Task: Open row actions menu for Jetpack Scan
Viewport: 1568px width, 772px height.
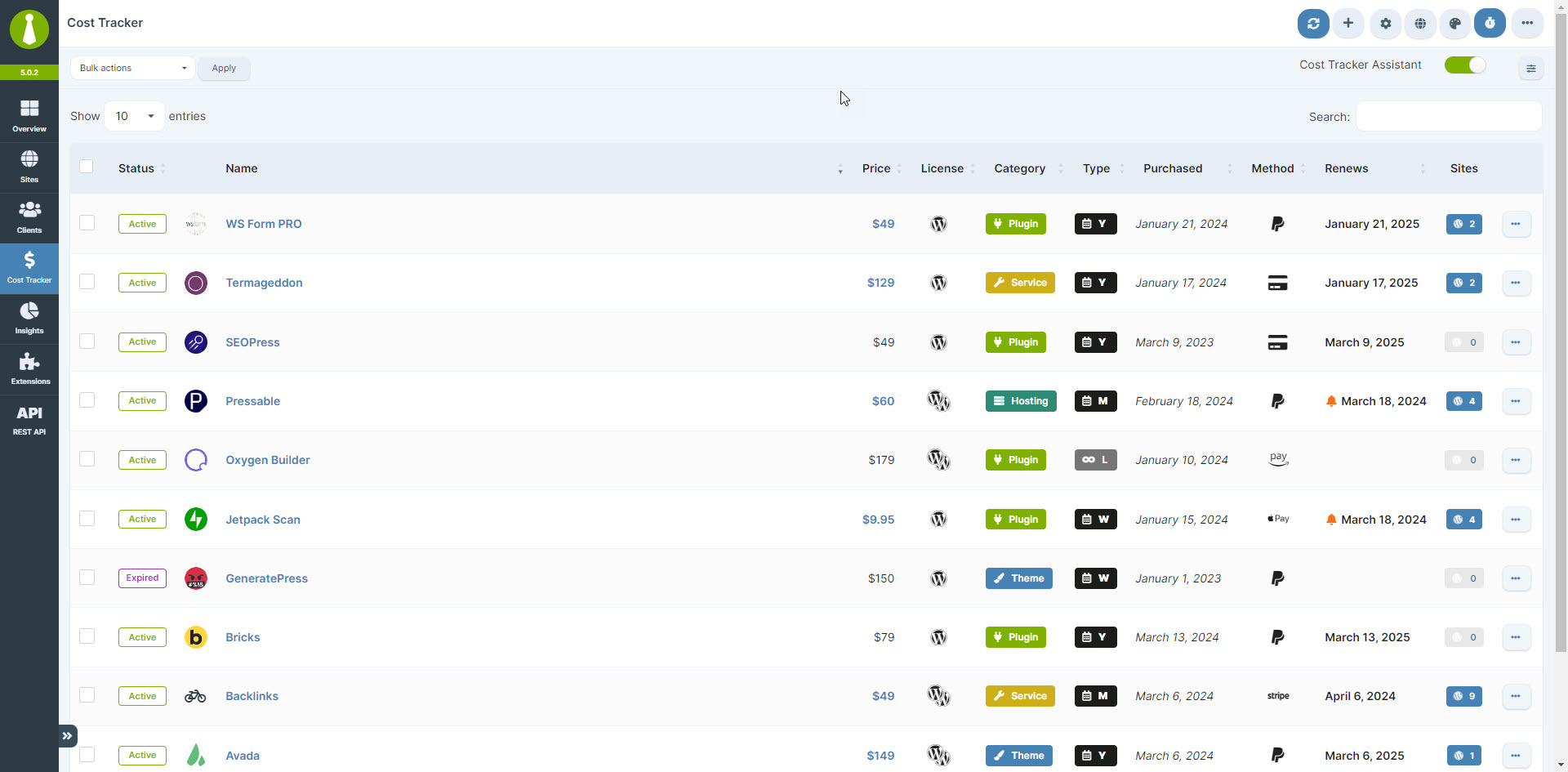Action: pyautogui.click(x=1516, y=520)
